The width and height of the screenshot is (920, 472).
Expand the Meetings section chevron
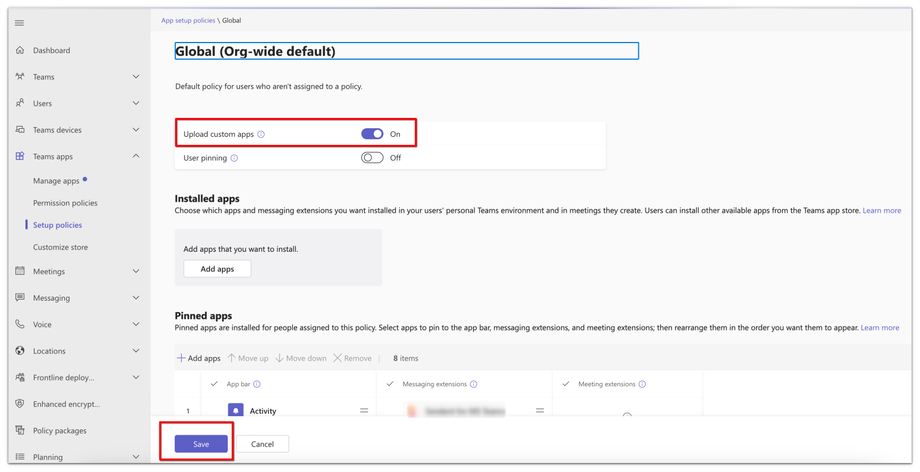click(136, 271)
